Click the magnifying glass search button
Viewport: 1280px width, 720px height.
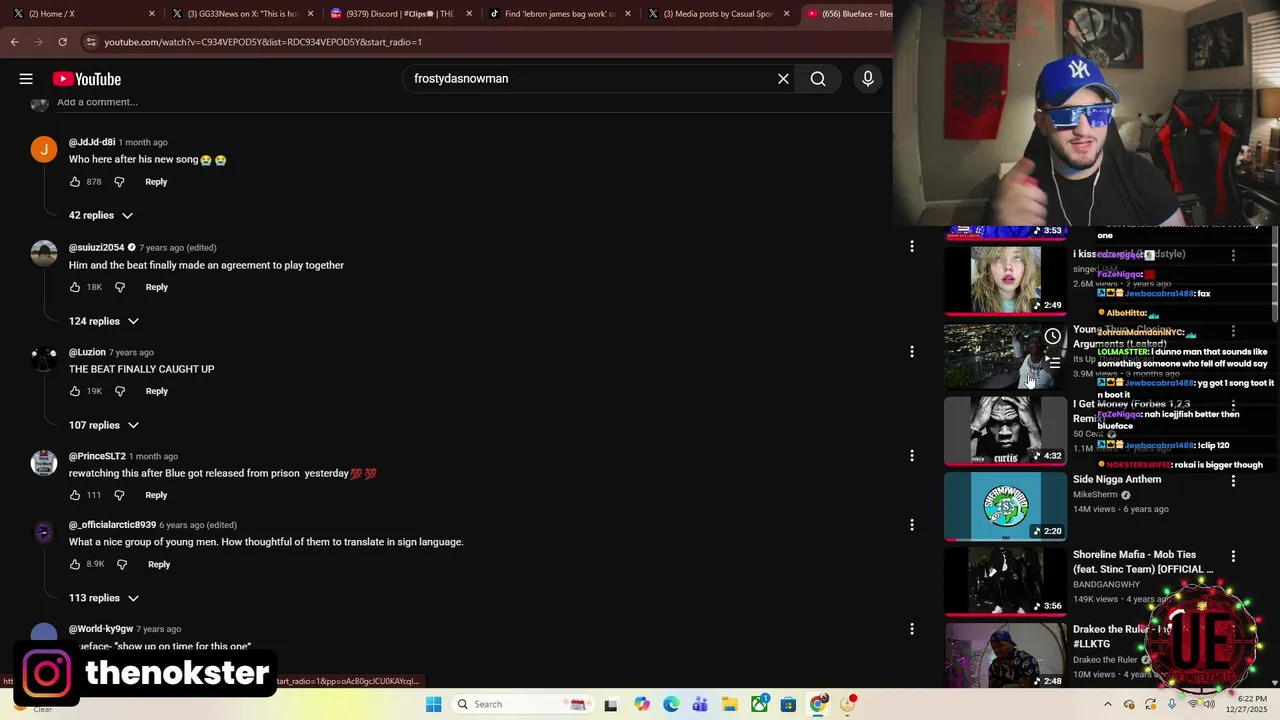pyautogui.click(x=818, y=79)
